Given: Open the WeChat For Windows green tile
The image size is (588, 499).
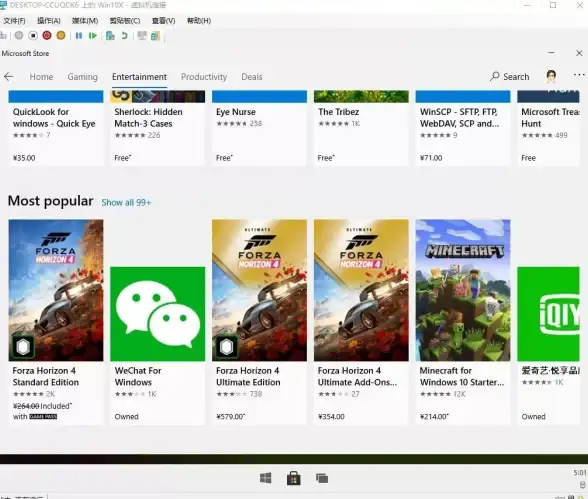Looking at the screenshot, I should 158,314.
